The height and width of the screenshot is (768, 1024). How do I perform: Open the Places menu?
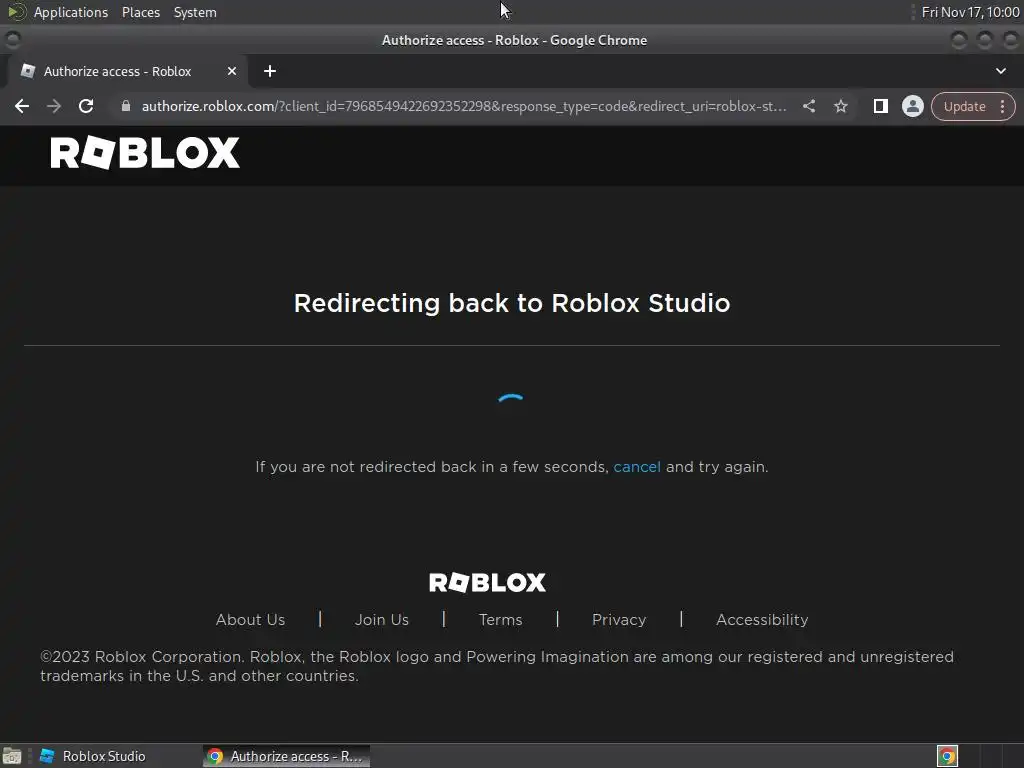point(141,12)
